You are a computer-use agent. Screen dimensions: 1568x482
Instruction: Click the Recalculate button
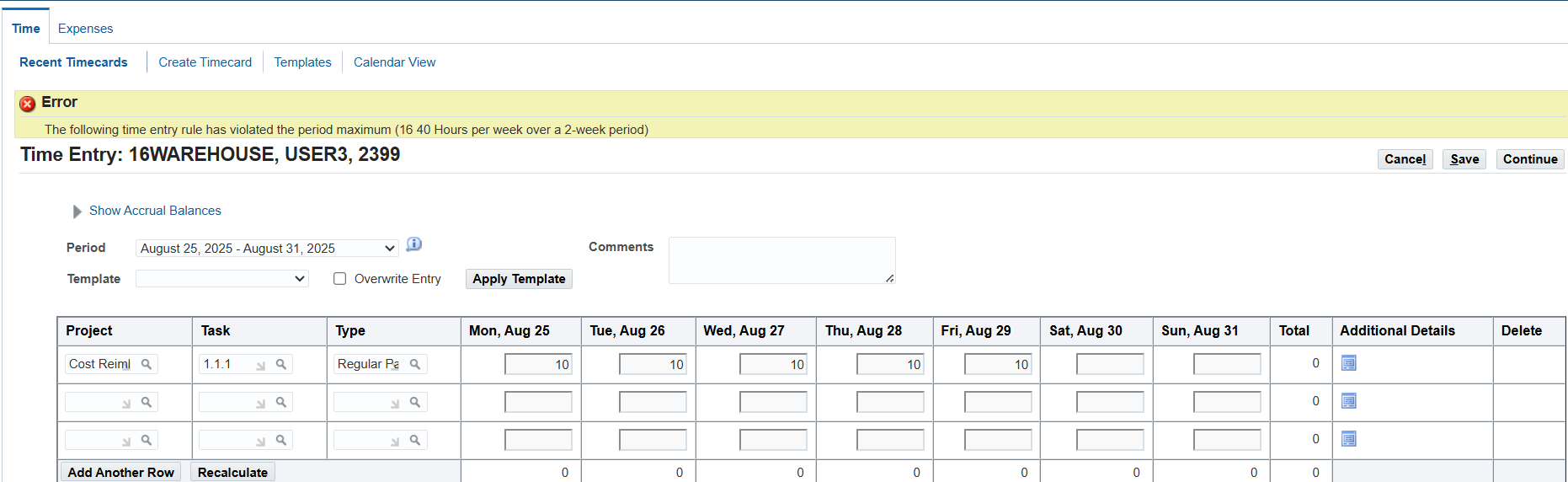(232, 472)
